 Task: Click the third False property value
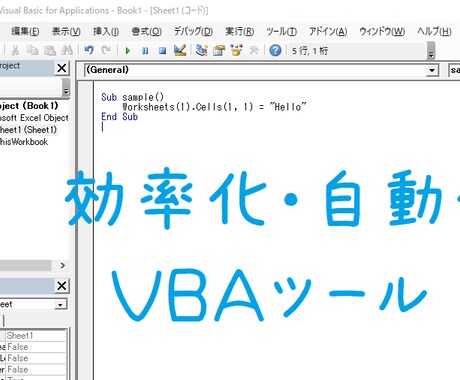tap(36, 369)
